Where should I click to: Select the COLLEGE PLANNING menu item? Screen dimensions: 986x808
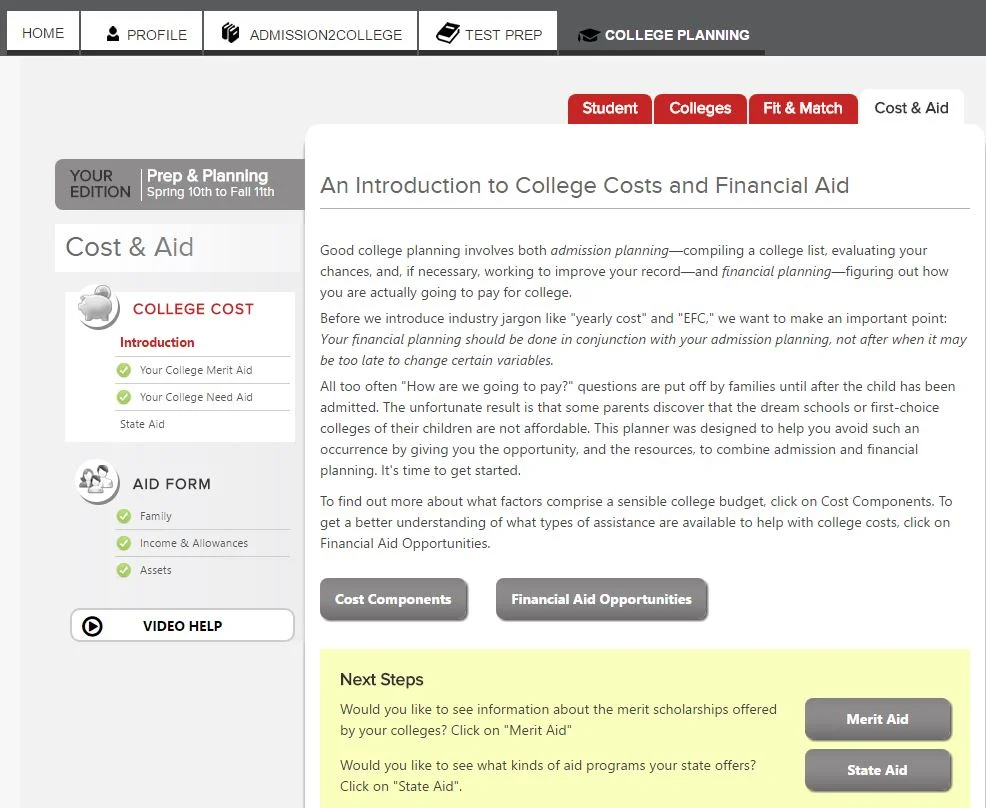(x=662, y=35)
